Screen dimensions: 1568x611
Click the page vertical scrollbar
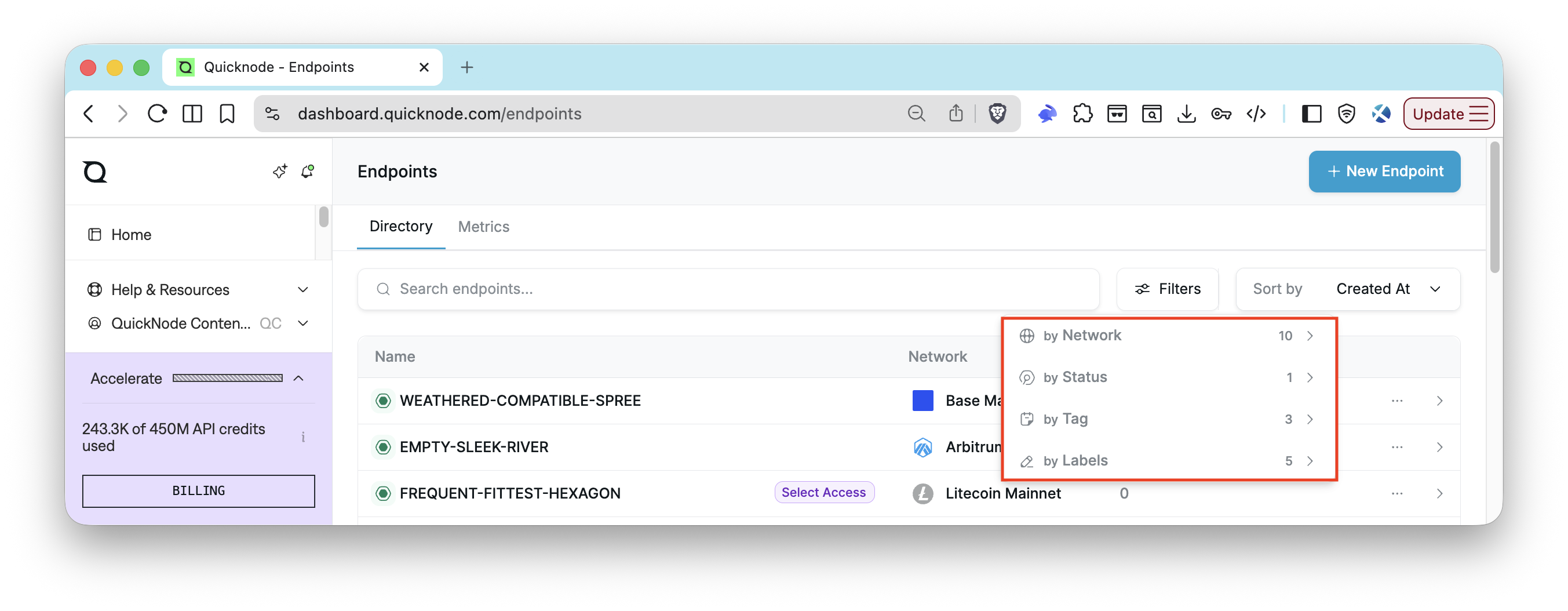[1494, 207]
